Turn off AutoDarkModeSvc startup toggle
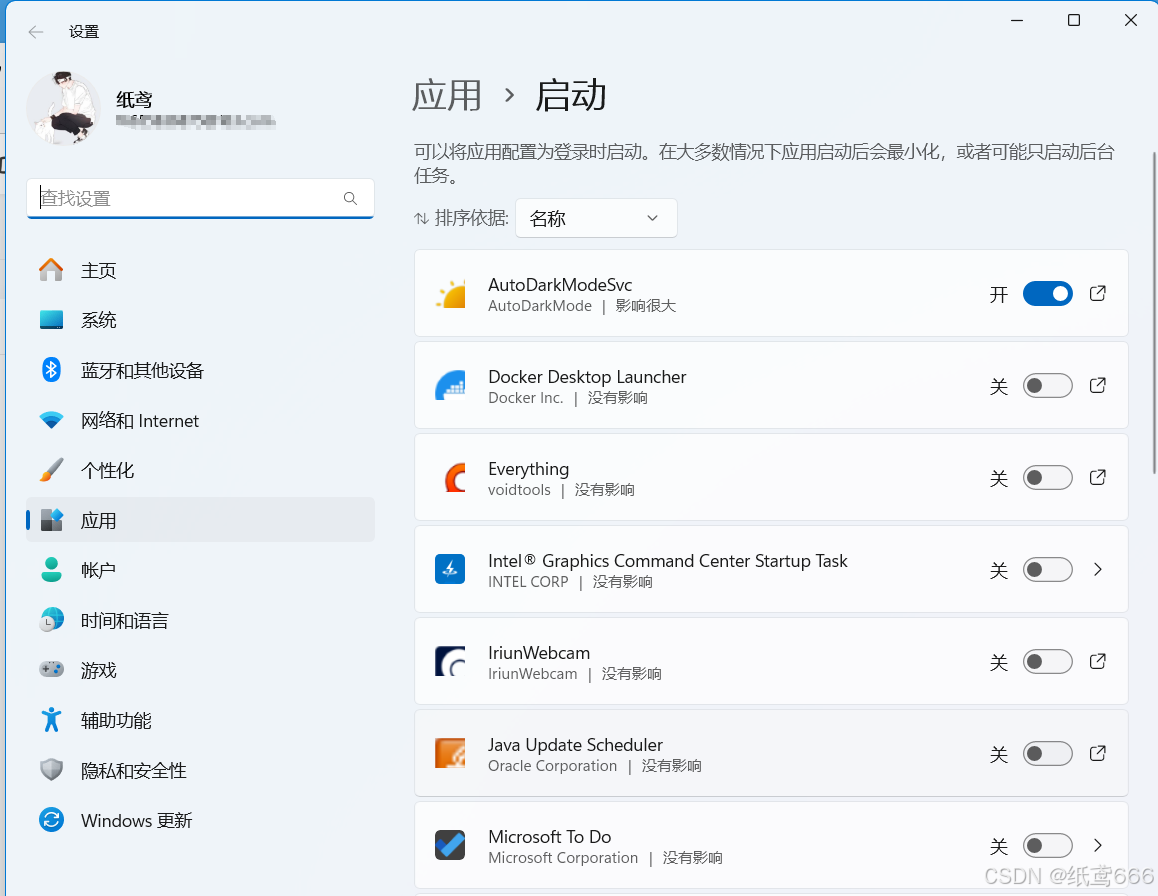The image size is (1158, 896). pyautogui.click(x=1047, y=294)
